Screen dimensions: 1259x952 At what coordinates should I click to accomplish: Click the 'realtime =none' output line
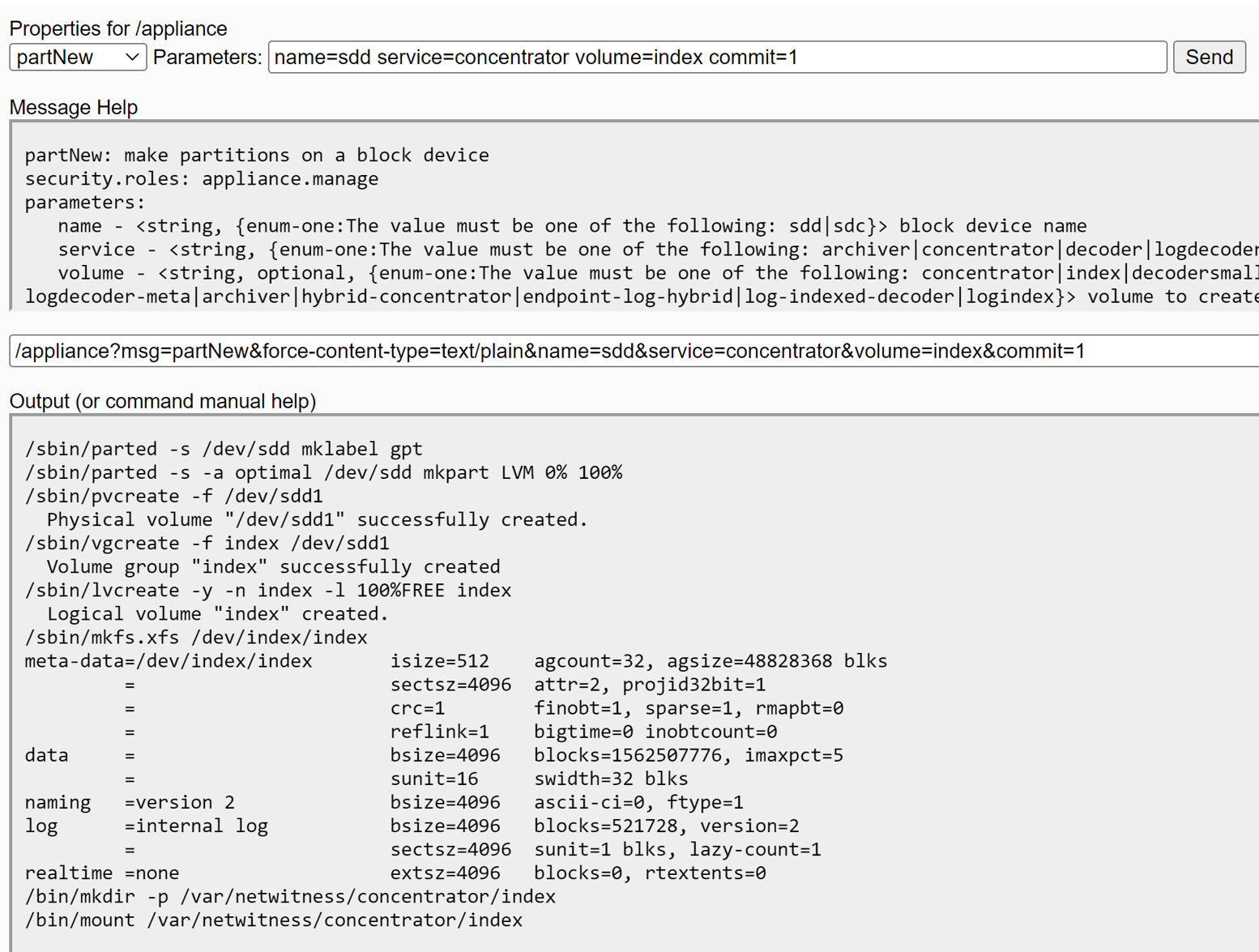click(x=102, y=873)
